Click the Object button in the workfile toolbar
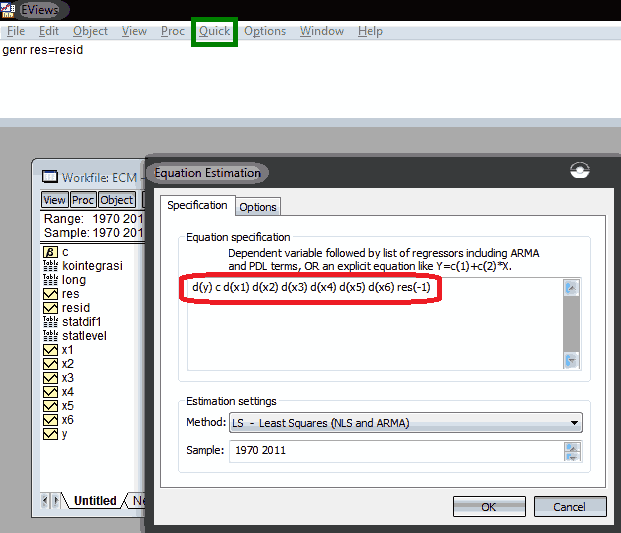 click(x=117, y=200)
